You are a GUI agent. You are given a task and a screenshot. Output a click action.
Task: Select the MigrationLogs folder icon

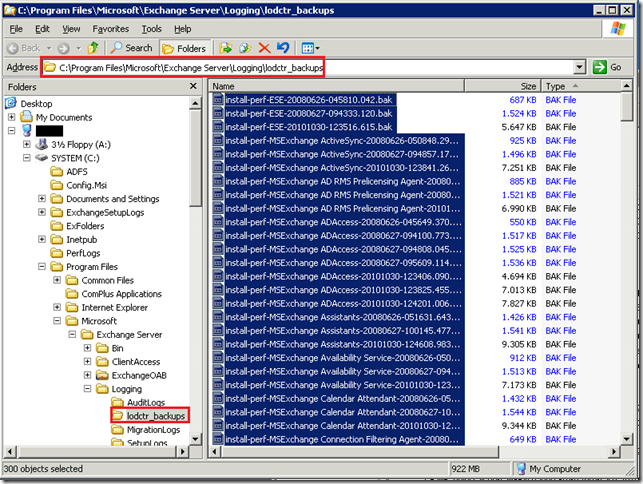(117, 429)
